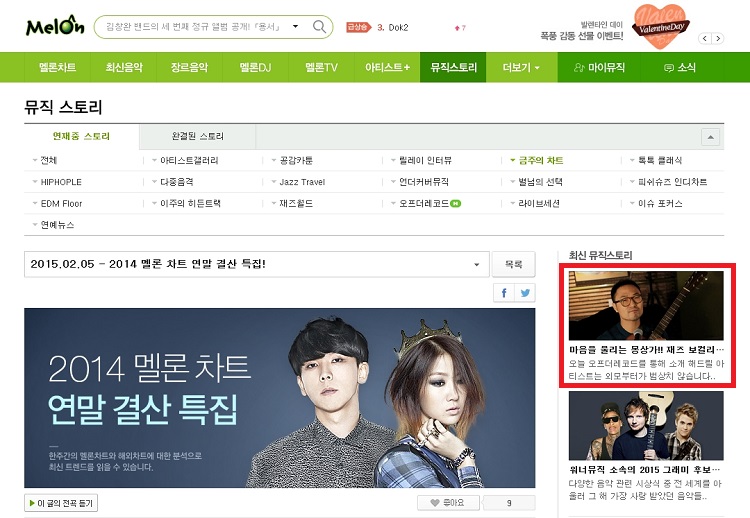Screen dimensions: 750x518
Task: Select 이슈 포커스 category
Action: (x=660, y=203)
